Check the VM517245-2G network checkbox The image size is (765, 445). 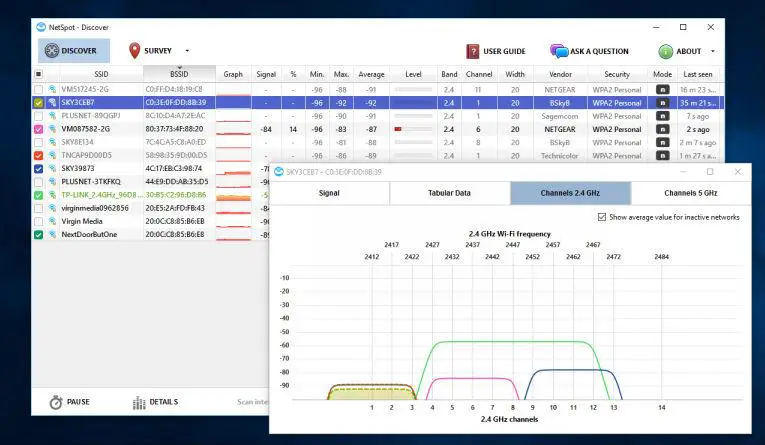[39, 90]
